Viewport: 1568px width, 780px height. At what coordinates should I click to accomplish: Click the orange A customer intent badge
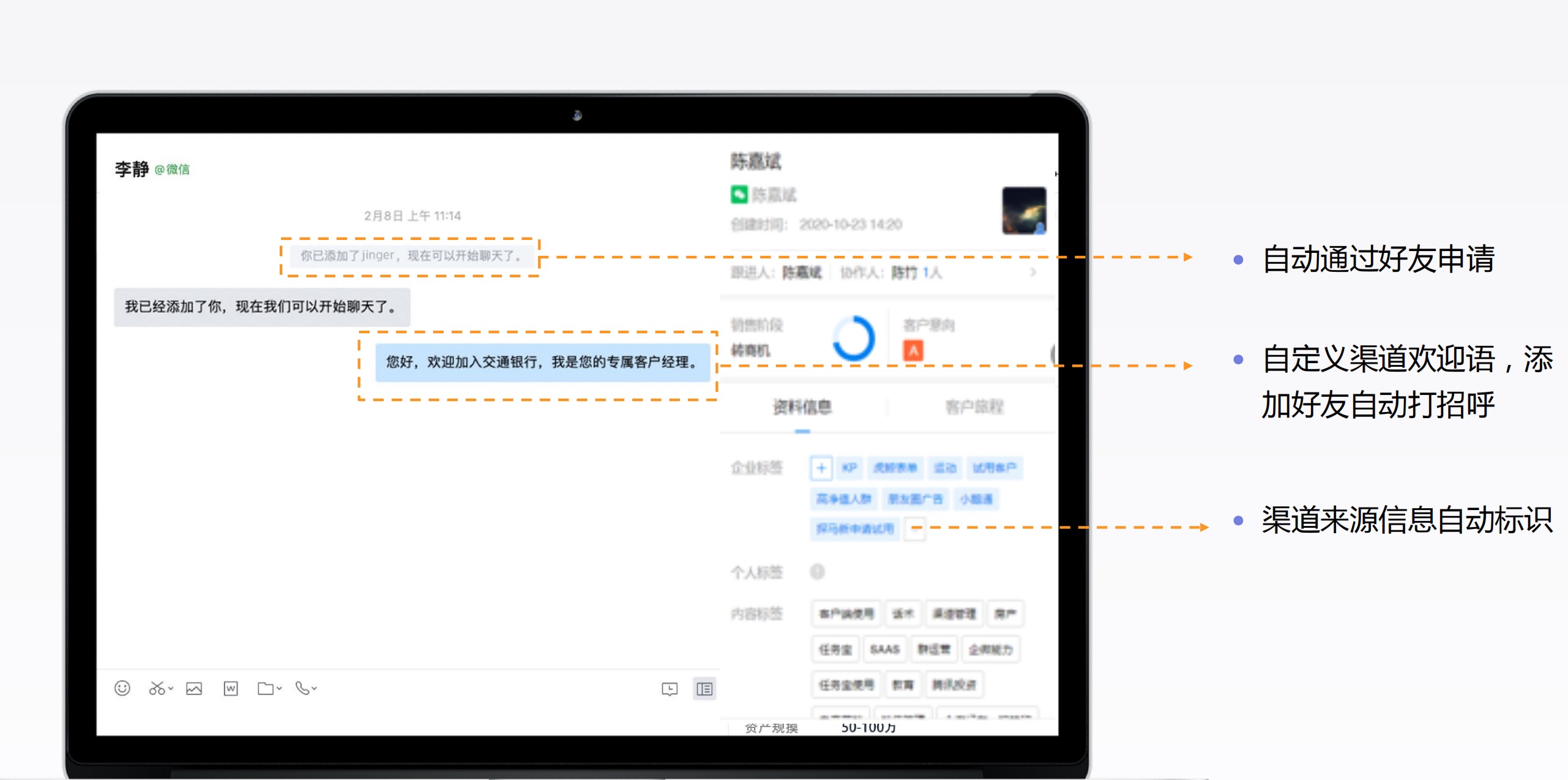pos(913,351)
